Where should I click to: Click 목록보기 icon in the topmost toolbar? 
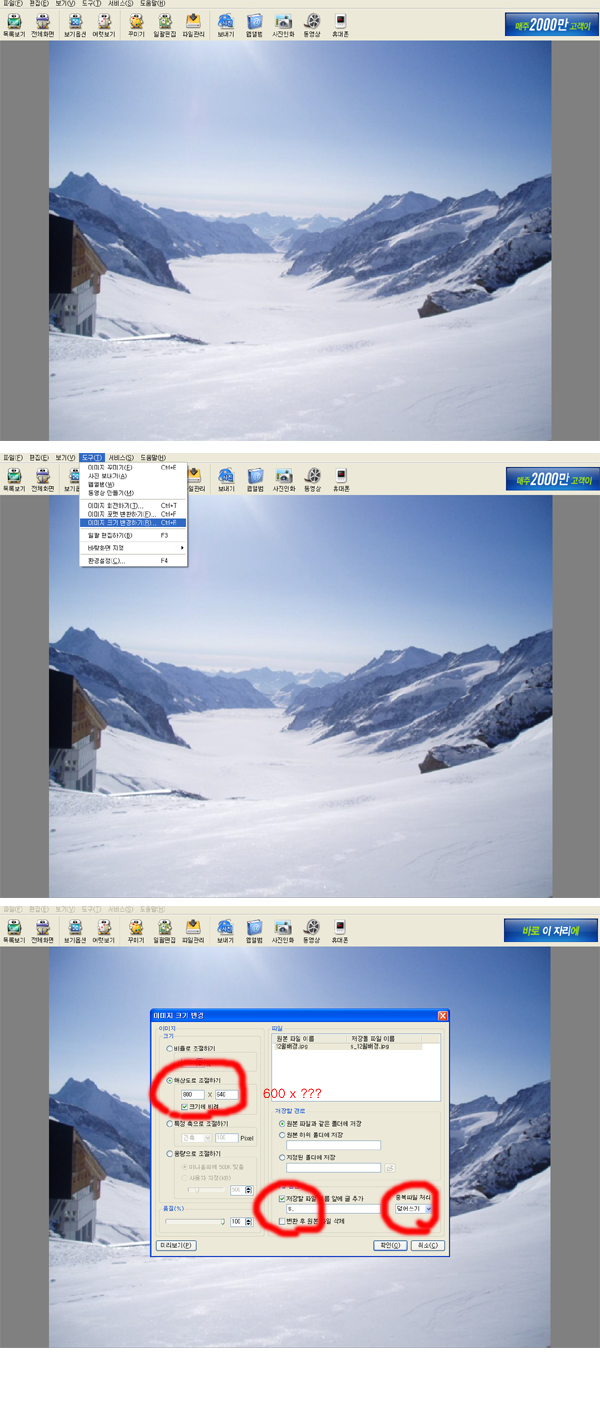(x=14, y=24)
